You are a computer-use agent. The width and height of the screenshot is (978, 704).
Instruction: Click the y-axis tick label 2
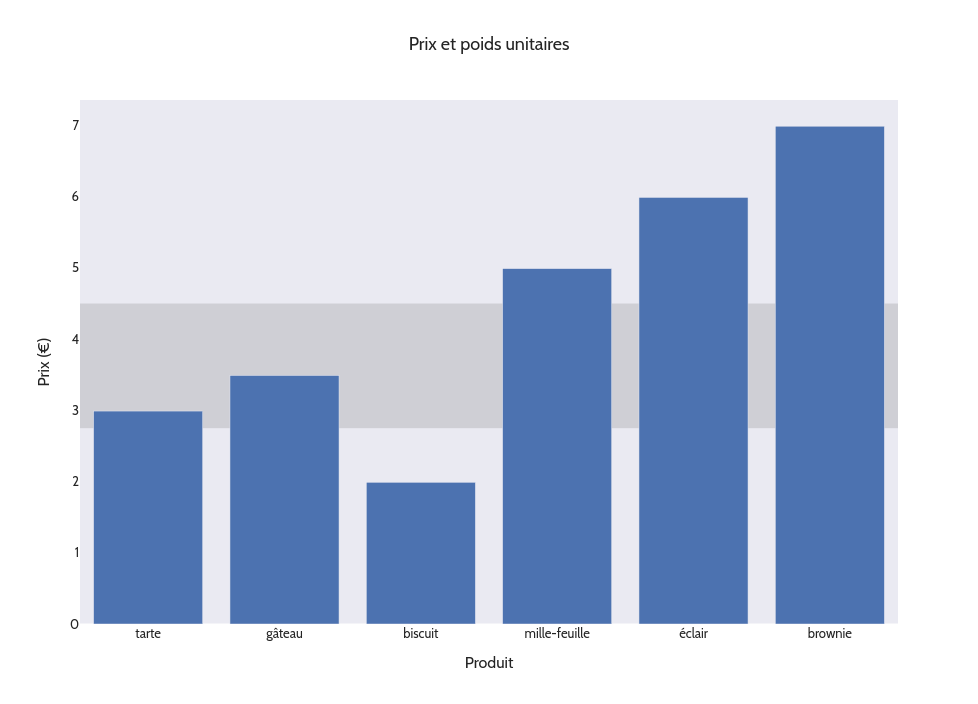pos(74,481)
